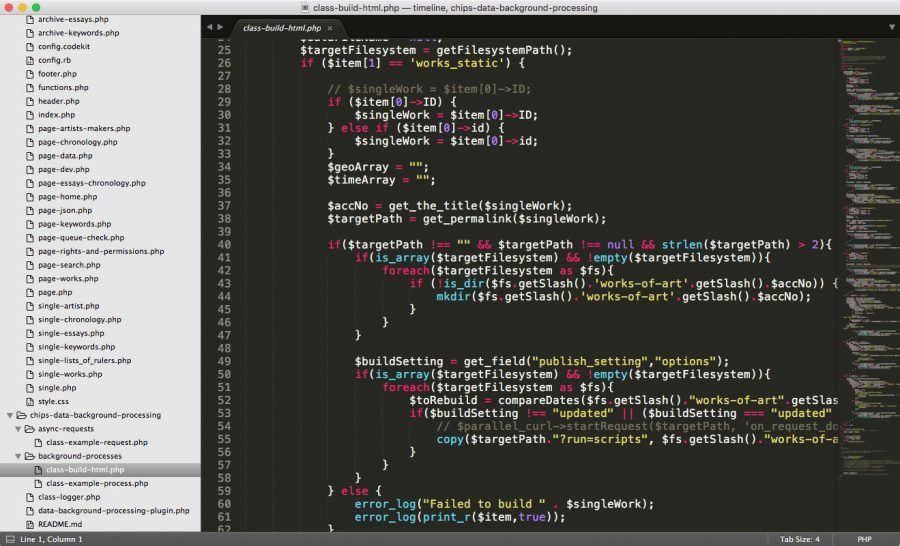Collapse the chips-data-background-processing folder
900x546 pixels.
tap(9, 415)
